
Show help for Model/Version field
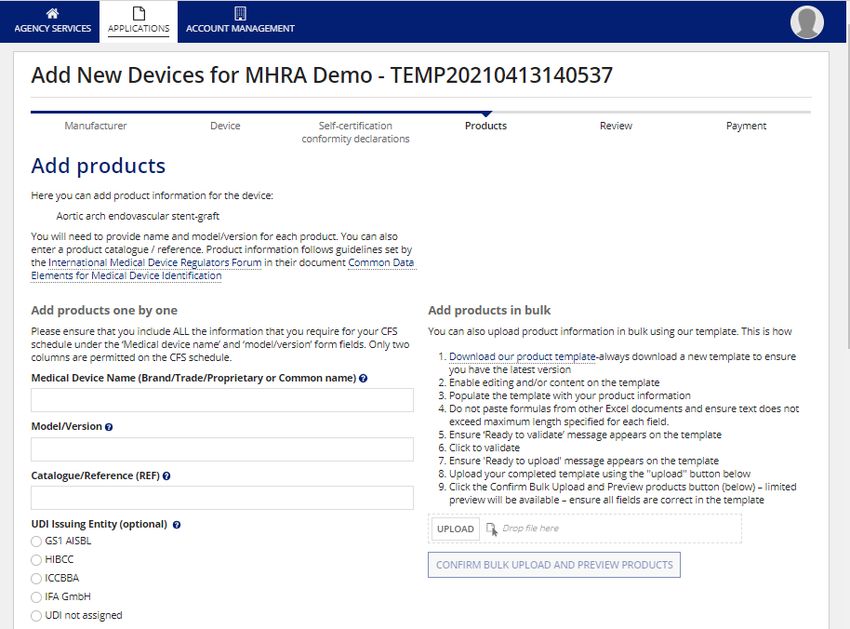109,427
